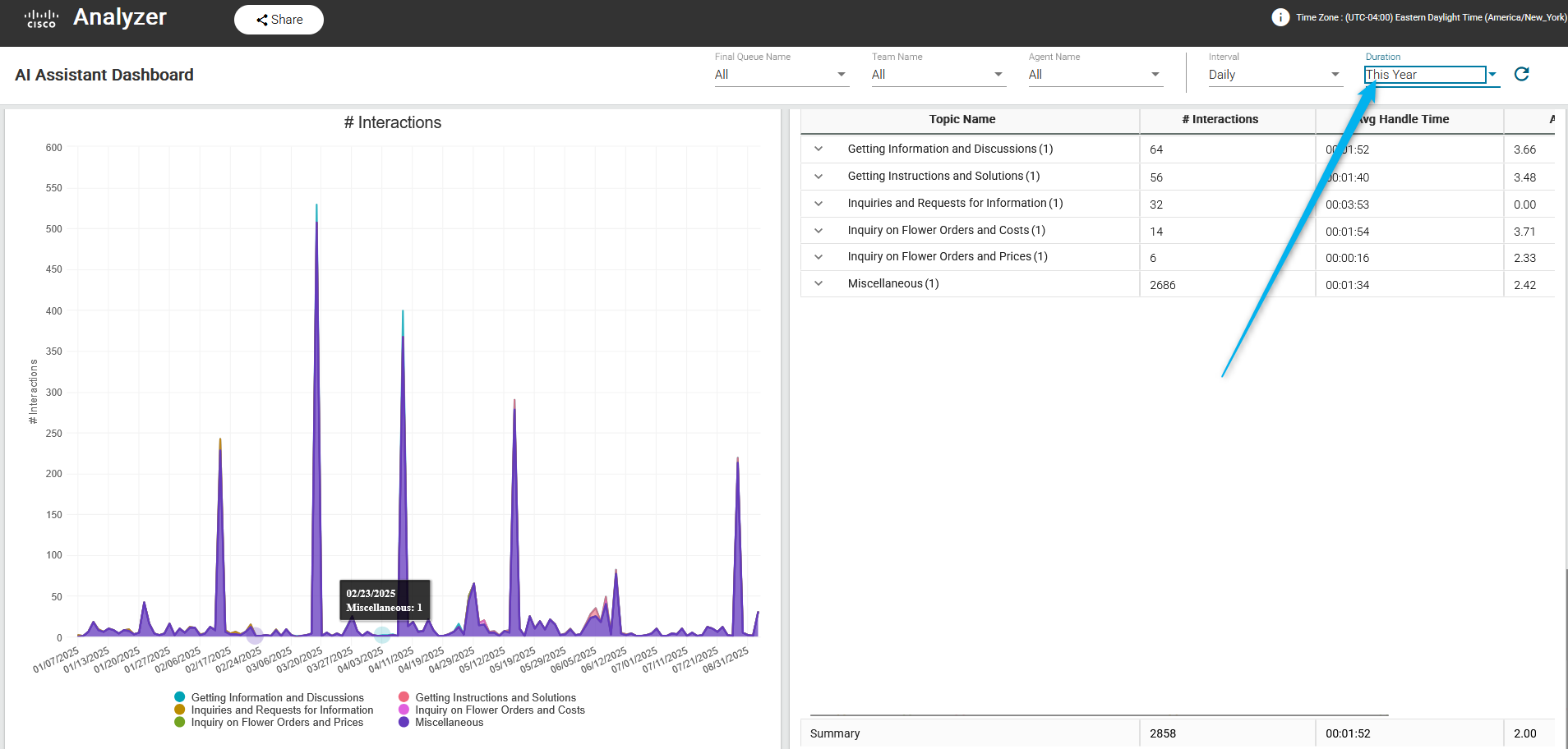Click the Duration This Year field

(x=1425, y=75)
